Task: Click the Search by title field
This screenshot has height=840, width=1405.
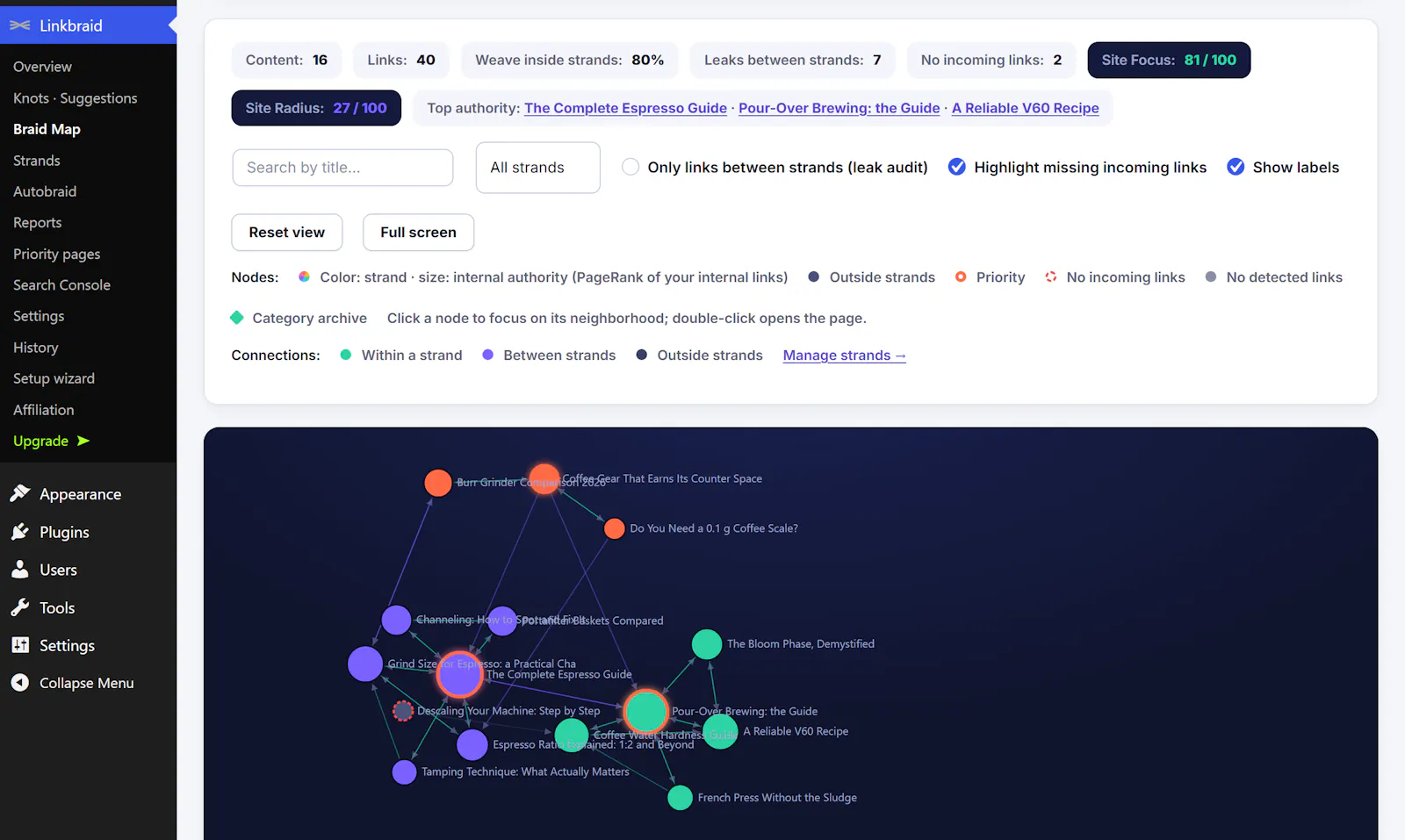Action: click(x=342, y=168)
